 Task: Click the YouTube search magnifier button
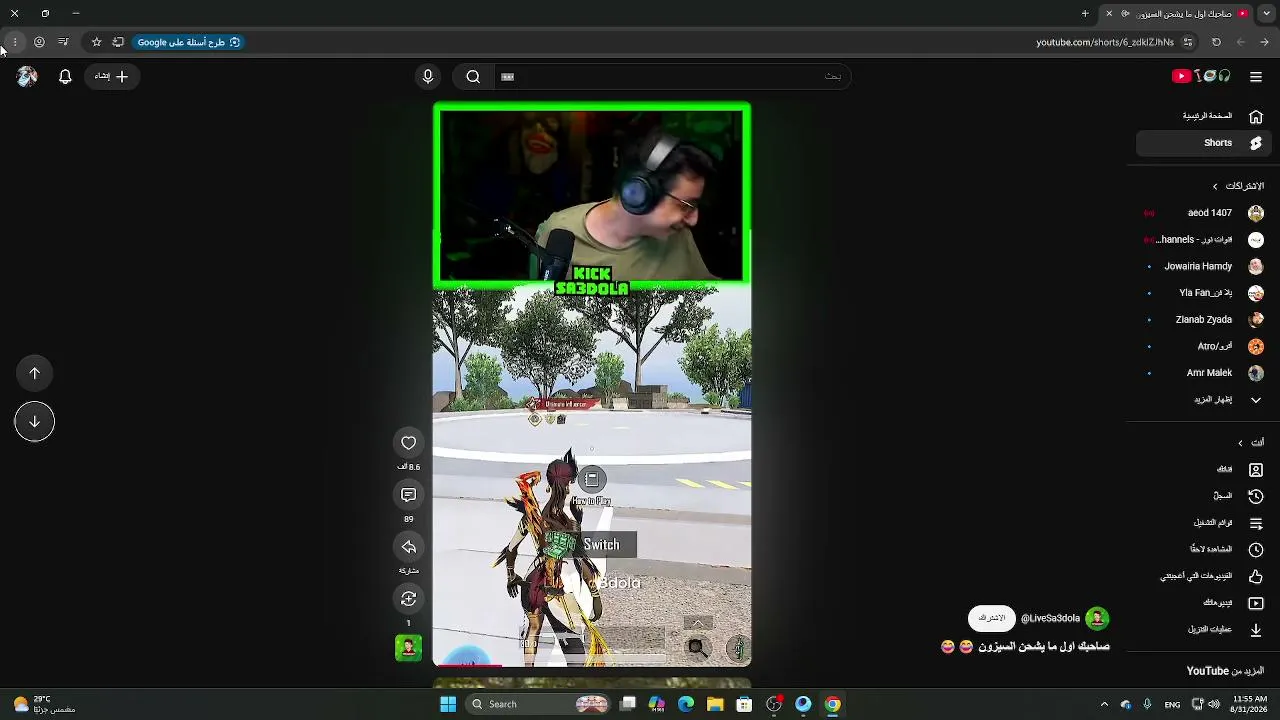point(473,76)
